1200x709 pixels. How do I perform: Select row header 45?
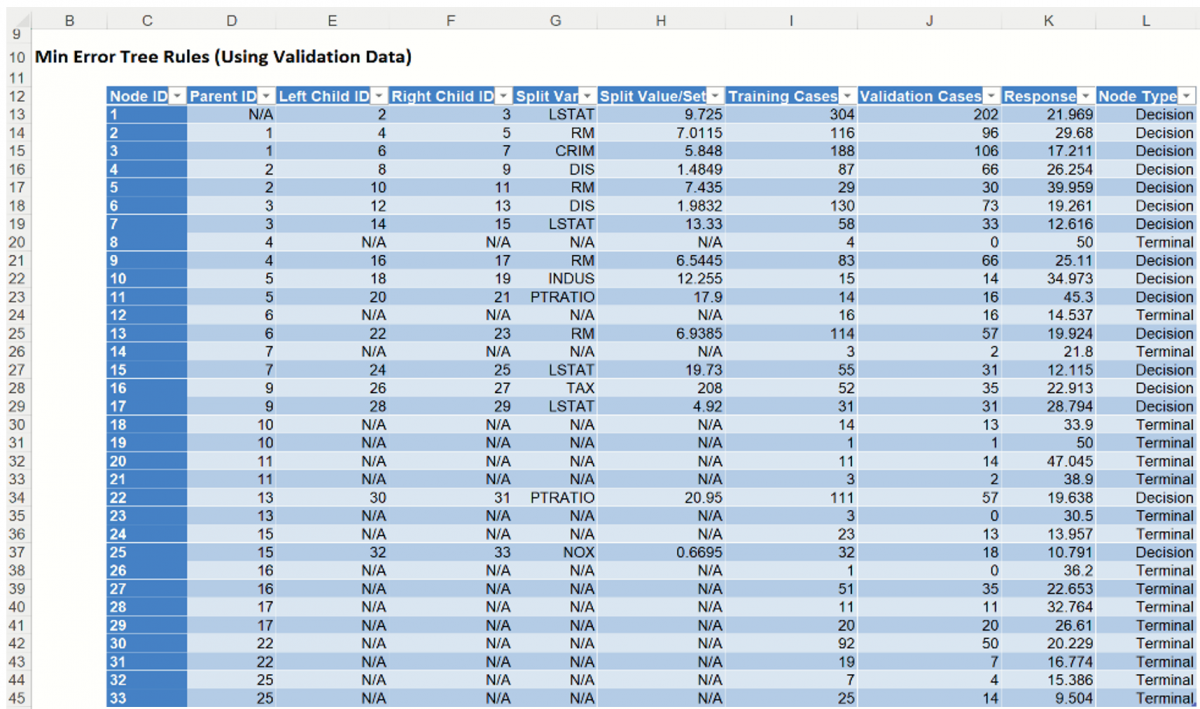(x=15, y=698)
